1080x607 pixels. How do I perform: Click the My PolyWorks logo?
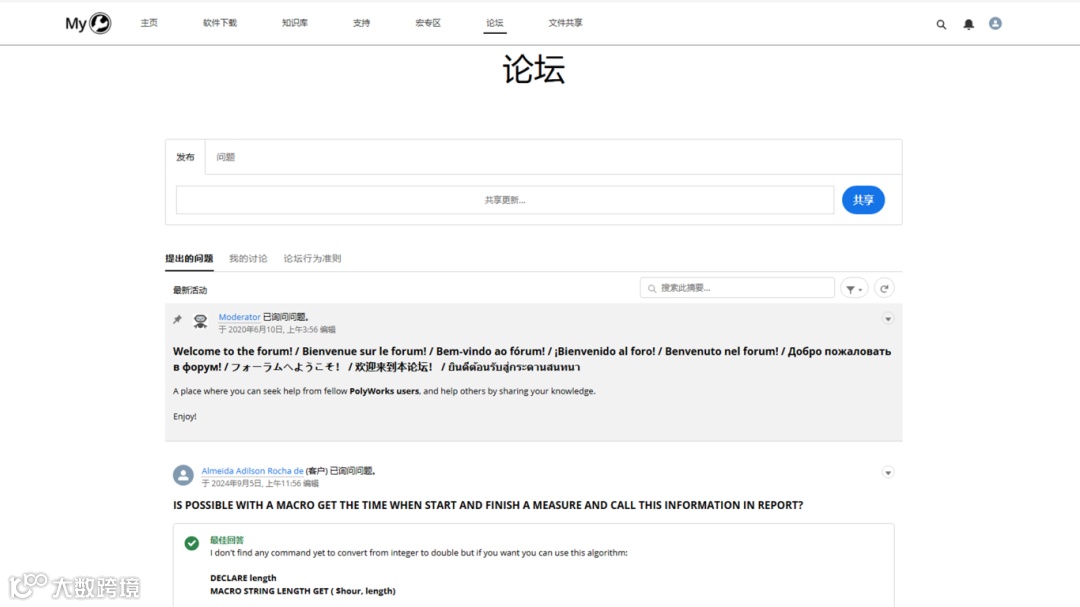click(88, 23)
